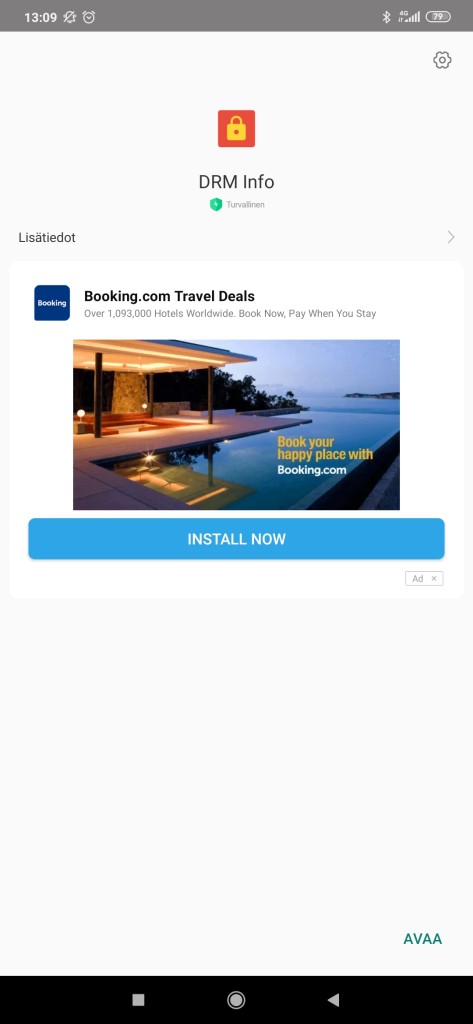This screenshot has height=1024, width=473.
Task: Close the ad with the small x
Action: [434, 579]
